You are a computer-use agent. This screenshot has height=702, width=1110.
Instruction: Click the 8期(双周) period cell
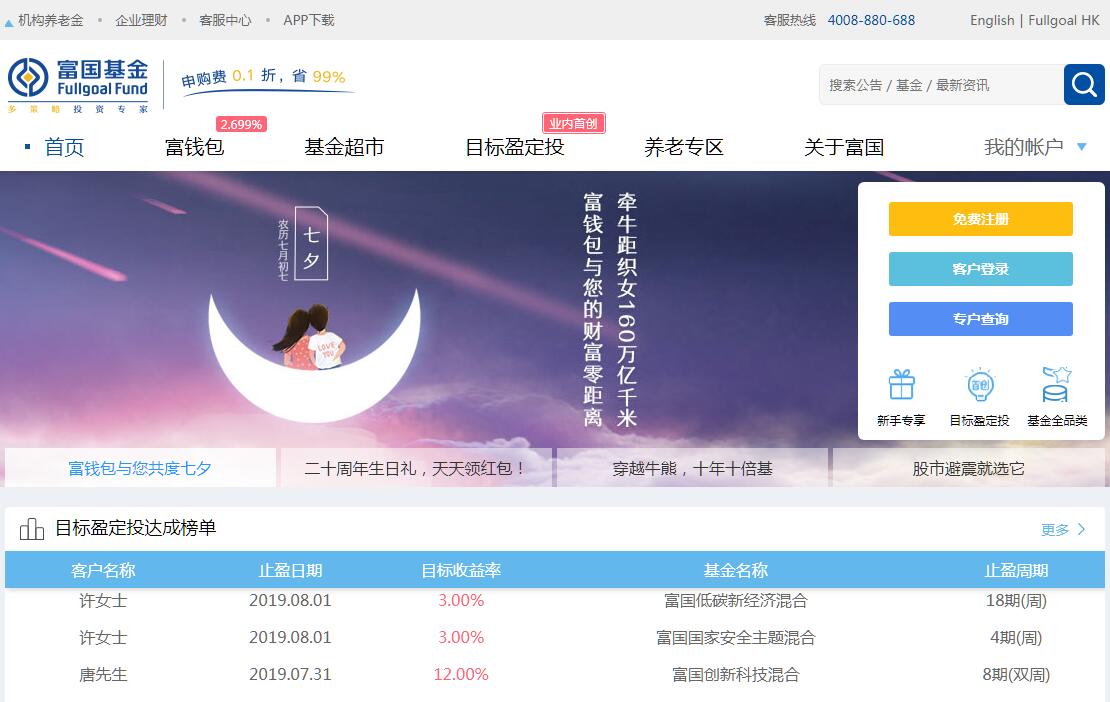(x=1016, y=674)
